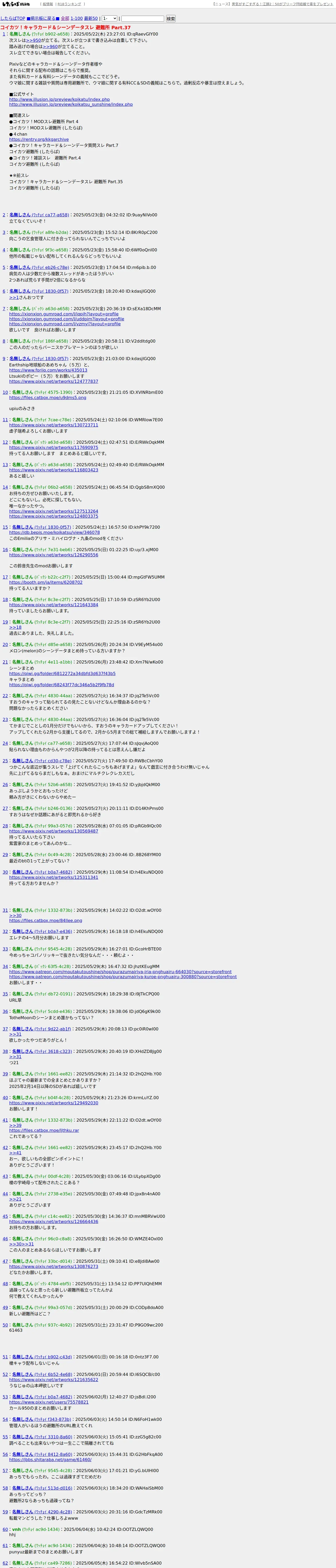Follow the >>960 anchor link
The height and width of the screenshot is (1568, 336).
point(51,47)
